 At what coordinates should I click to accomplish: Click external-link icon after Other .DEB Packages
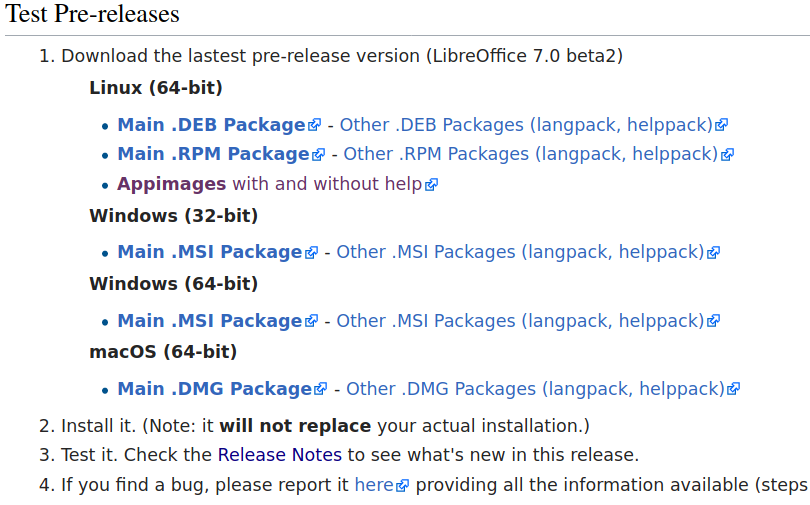pyautogui.click(x=722, y=125)
